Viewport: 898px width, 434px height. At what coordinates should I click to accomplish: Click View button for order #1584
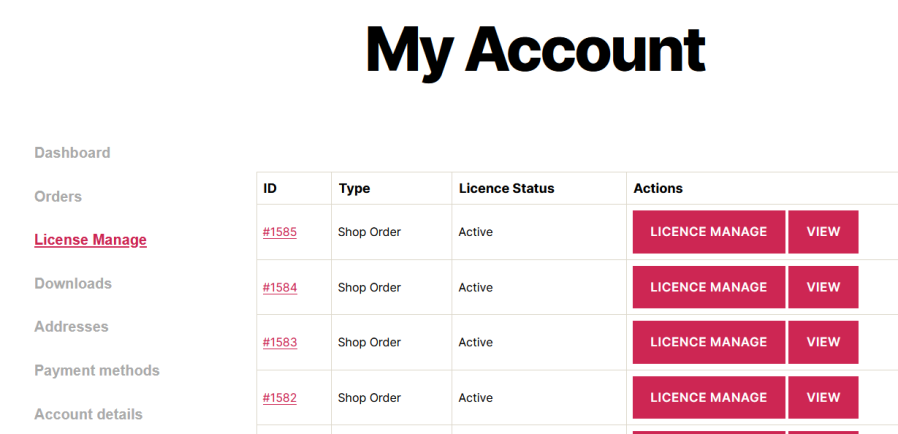coord(823,287)
